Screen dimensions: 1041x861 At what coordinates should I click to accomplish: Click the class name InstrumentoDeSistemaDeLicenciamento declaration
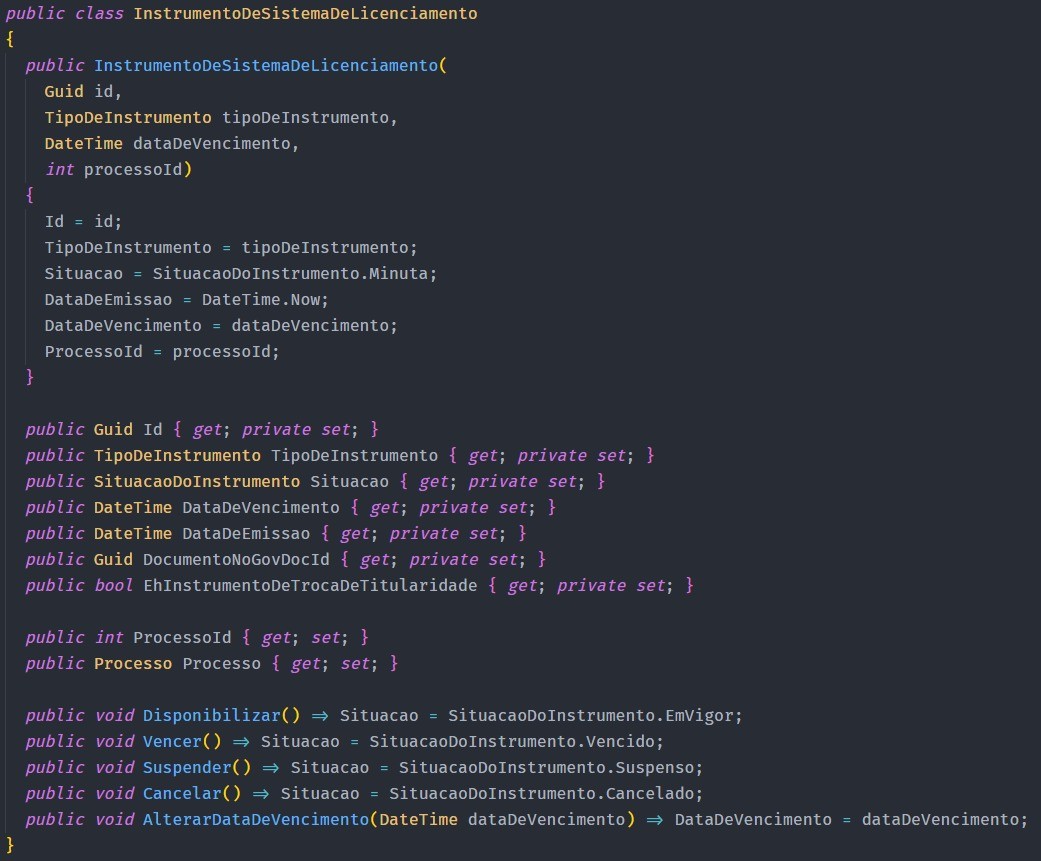pyautogui.click(x=305, y=13)
